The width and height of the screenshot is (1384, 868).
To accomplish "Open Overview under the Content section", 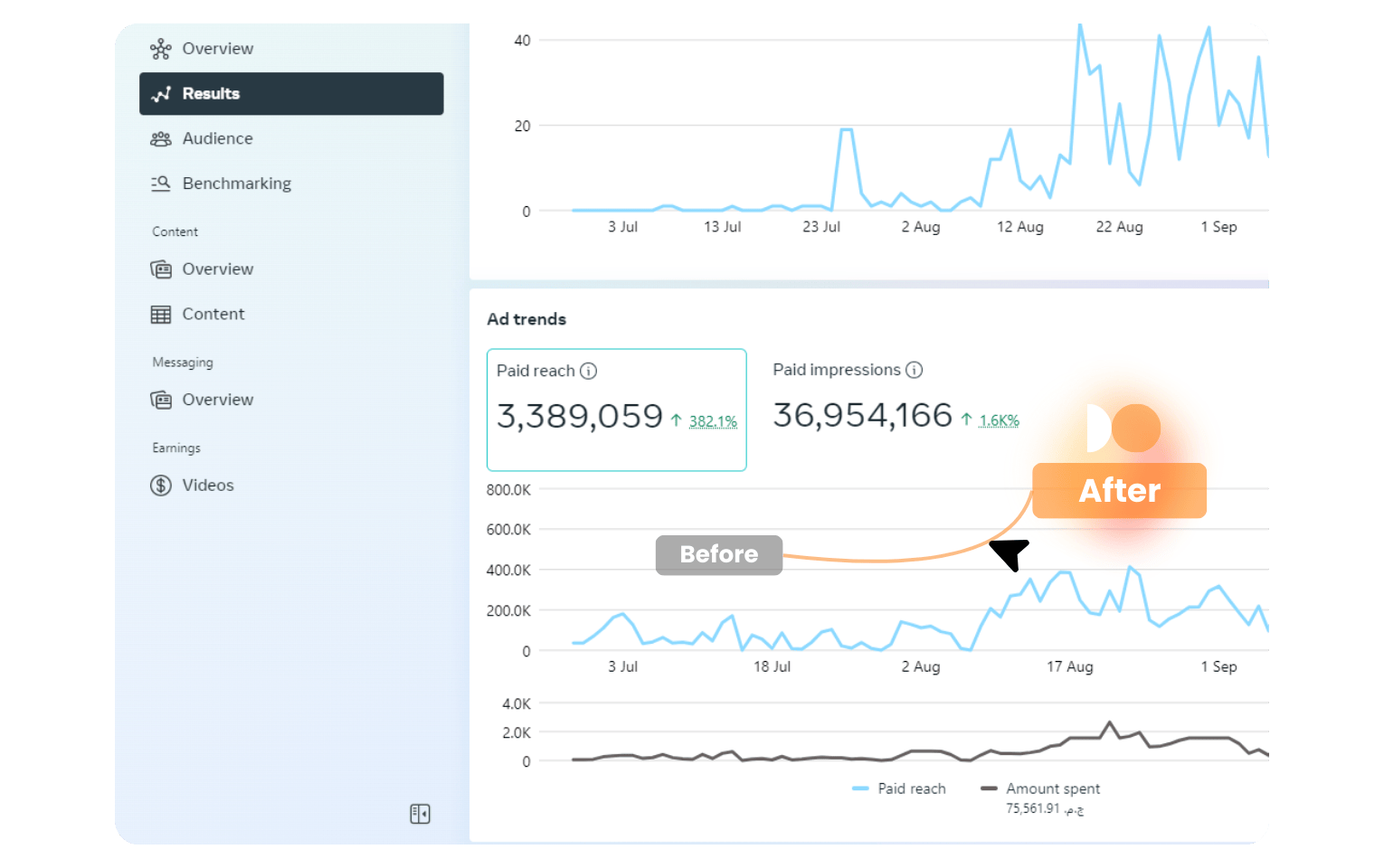I will (x=217, y=269).
